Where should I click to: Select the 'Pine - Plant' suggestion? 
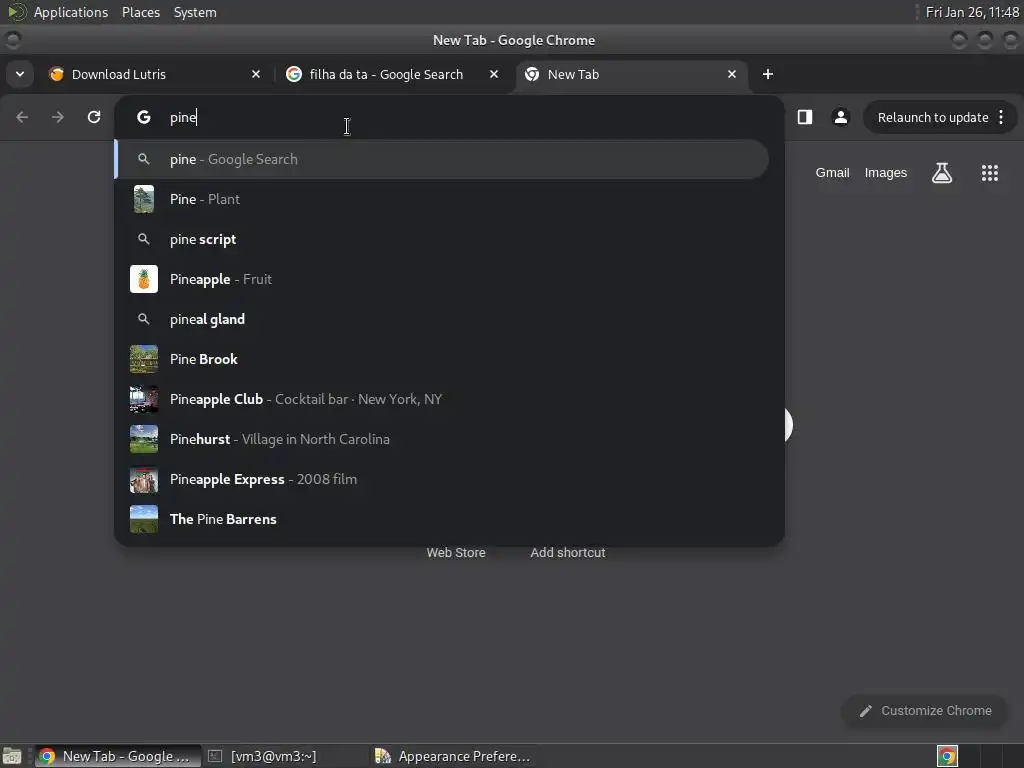click(442, 199)
